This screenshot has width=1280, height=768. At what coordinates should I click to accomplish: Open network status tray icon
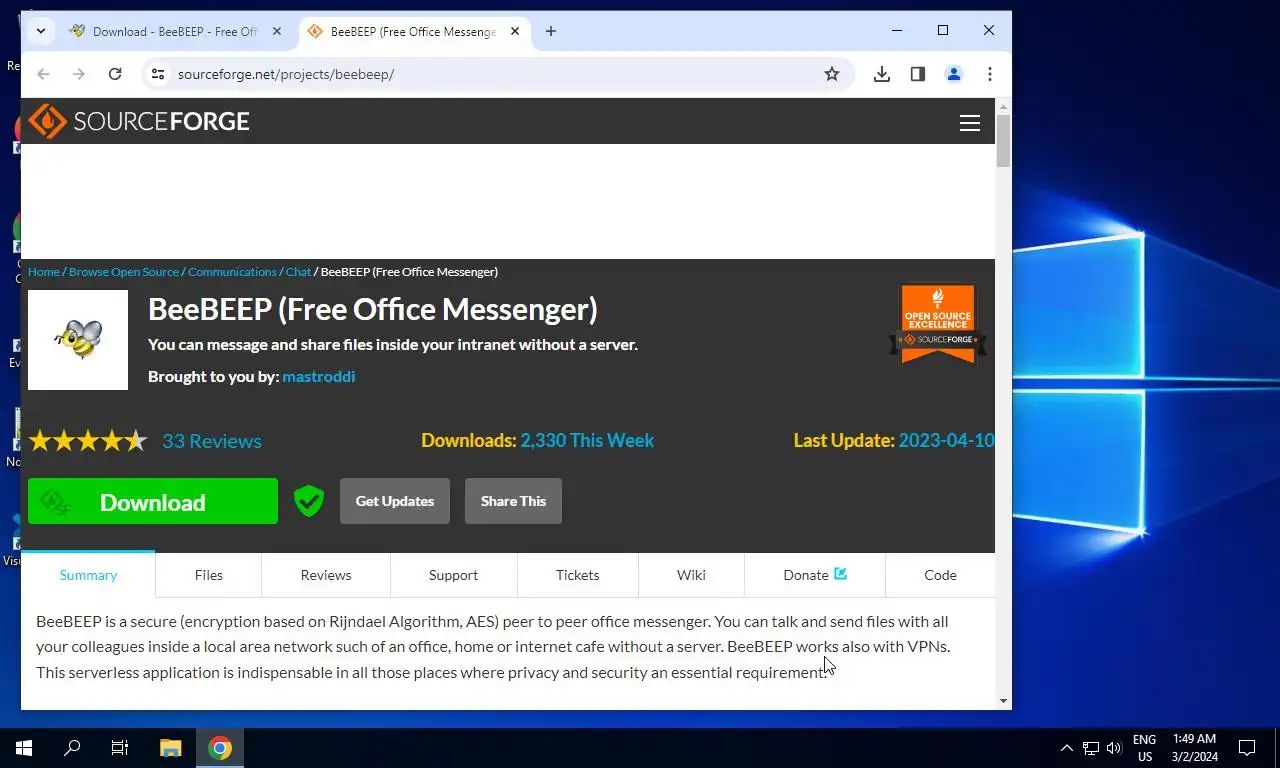1091,748
